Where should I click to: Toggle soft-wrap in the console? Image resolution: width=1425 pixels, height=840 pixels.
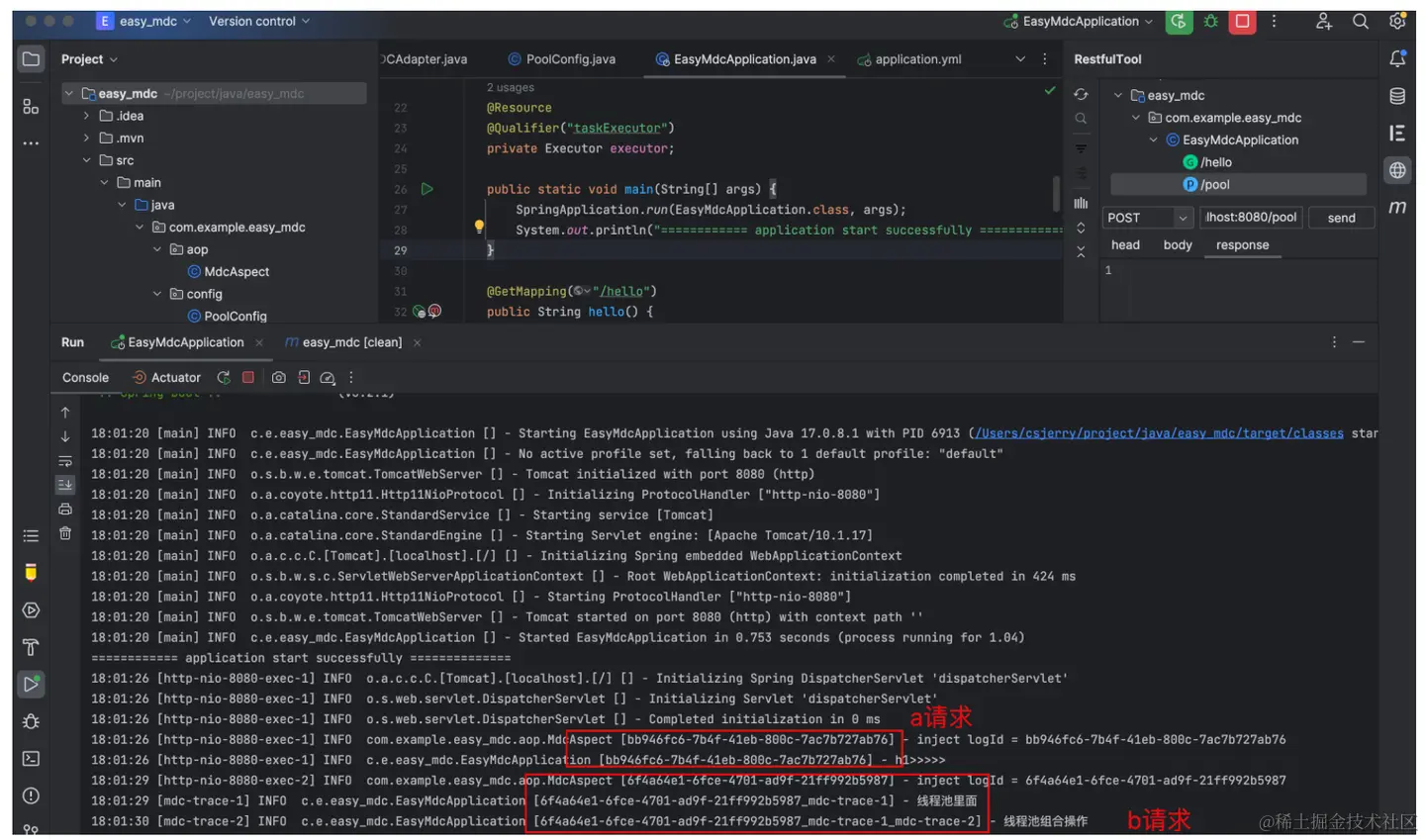tap(65, 461)
